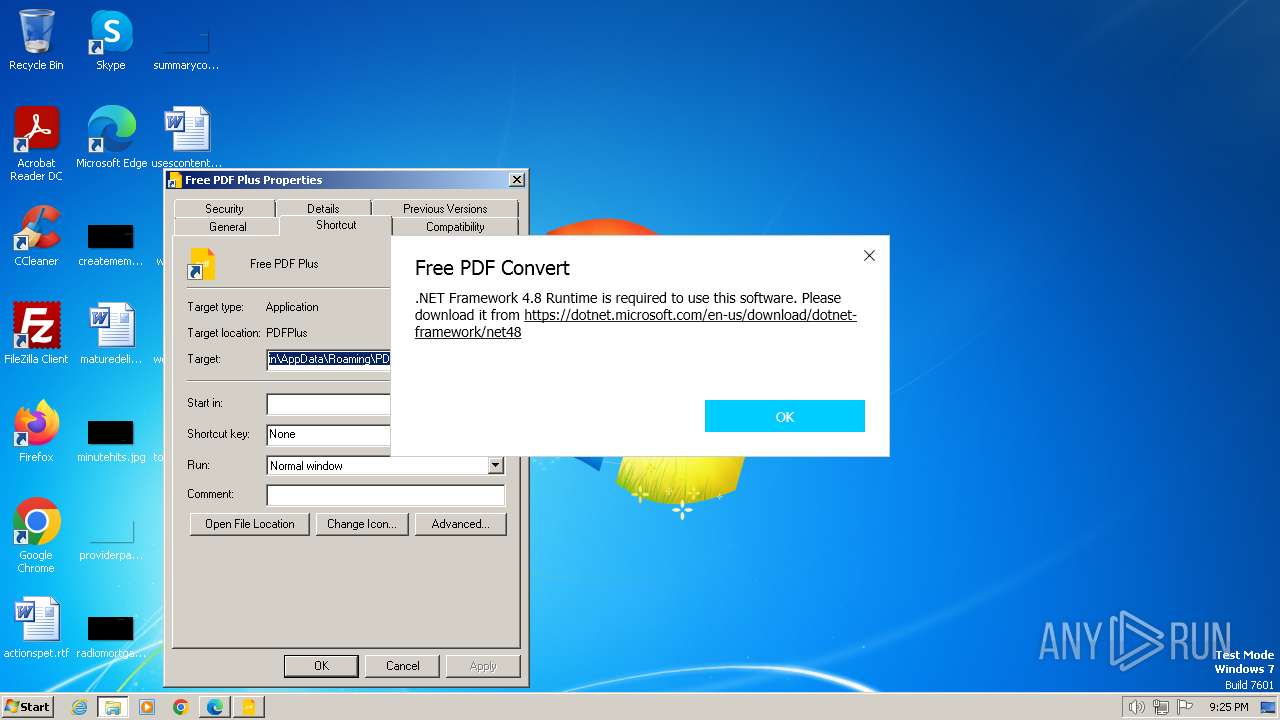The image size is (1280, 720).
Task: Follow the dotnet.microsoft.com download link
Action: pyautogui.click(x=636, y=323)
